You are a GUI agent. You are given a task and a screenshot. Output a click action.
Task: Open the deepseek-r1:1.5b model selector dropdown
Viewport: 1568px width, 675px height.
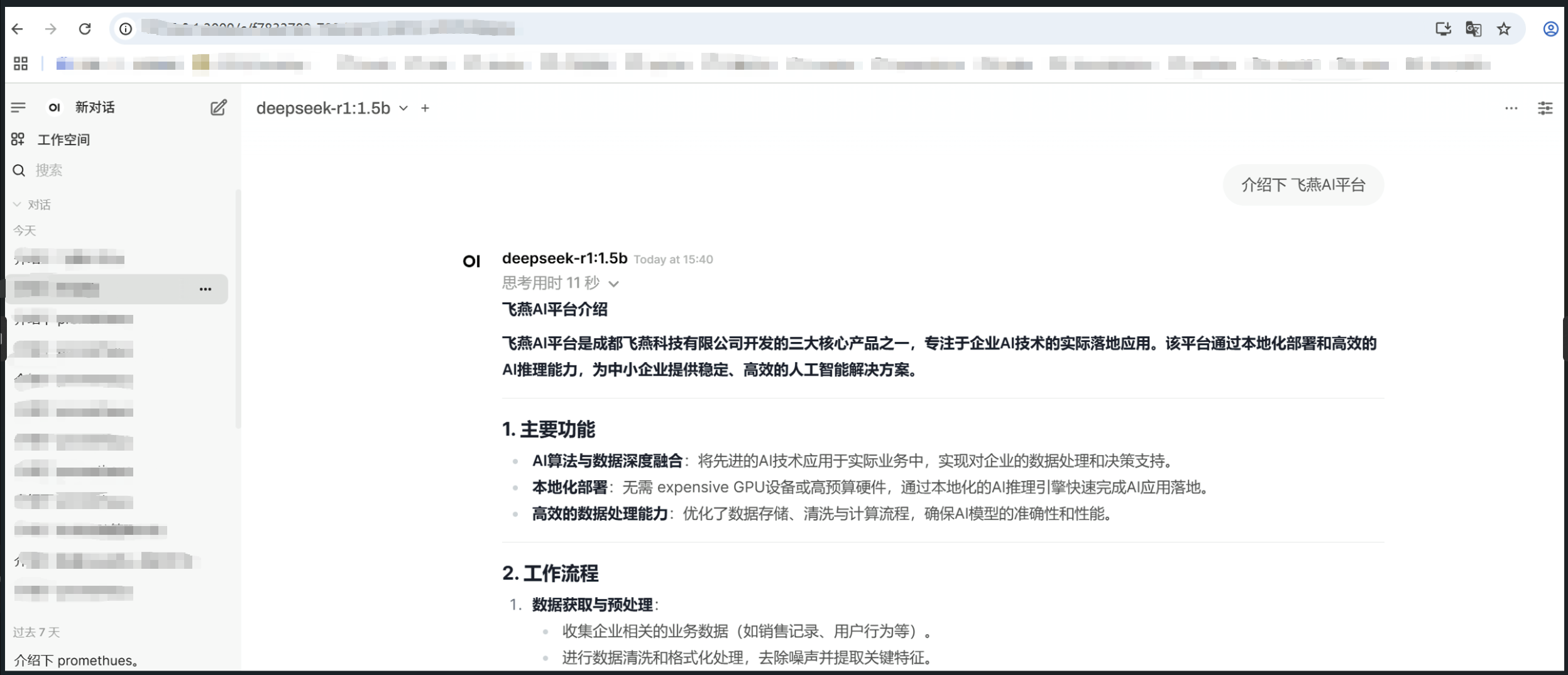click(x=332, y=108)
